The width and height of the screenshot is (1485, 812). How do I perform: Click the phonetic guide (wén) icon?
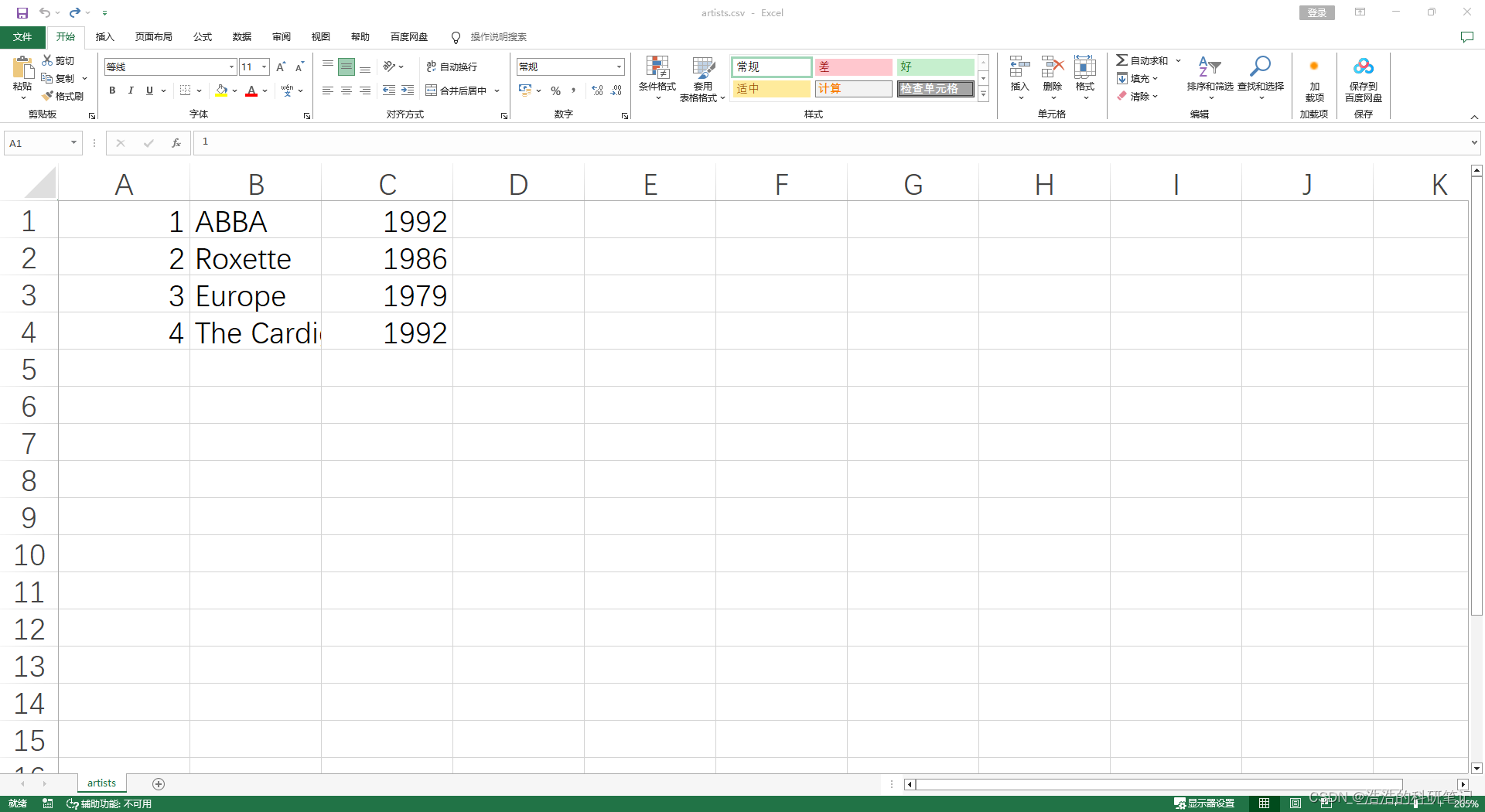coord(288,90)
